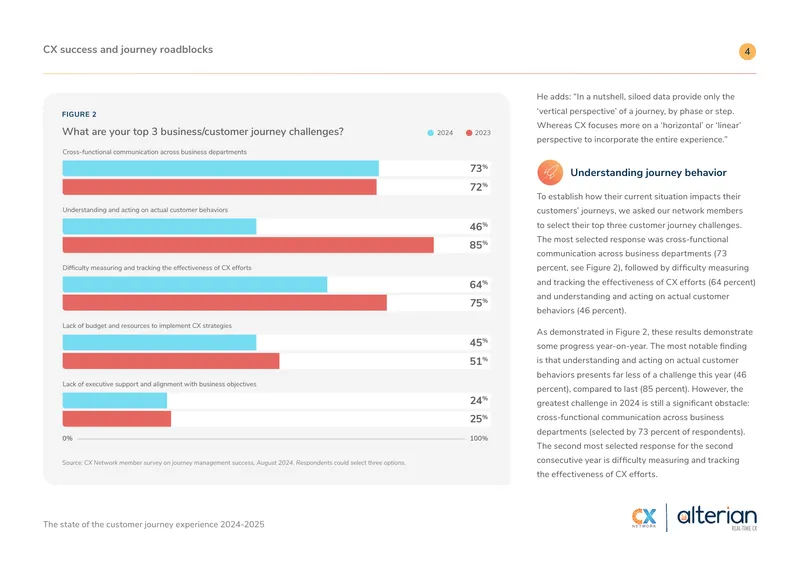Select the 85% red customer behaviors bar
800x566 pixels.
coord(248,245)
